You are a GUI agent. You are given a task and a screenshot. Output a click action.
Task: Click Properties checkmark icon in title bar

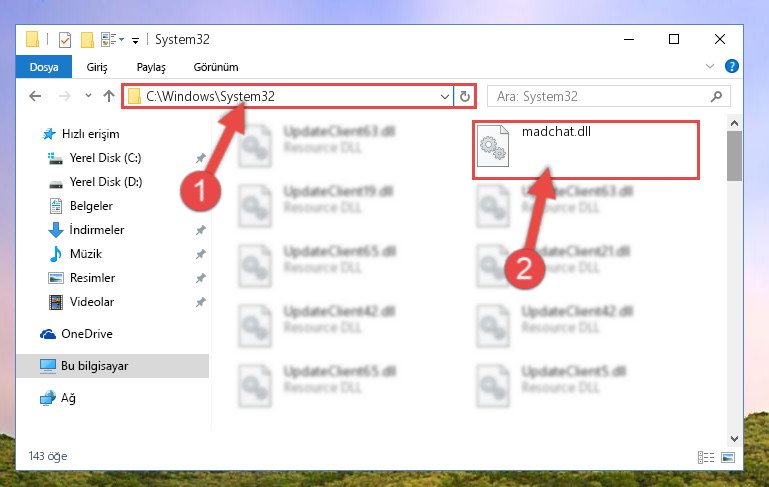65,40
